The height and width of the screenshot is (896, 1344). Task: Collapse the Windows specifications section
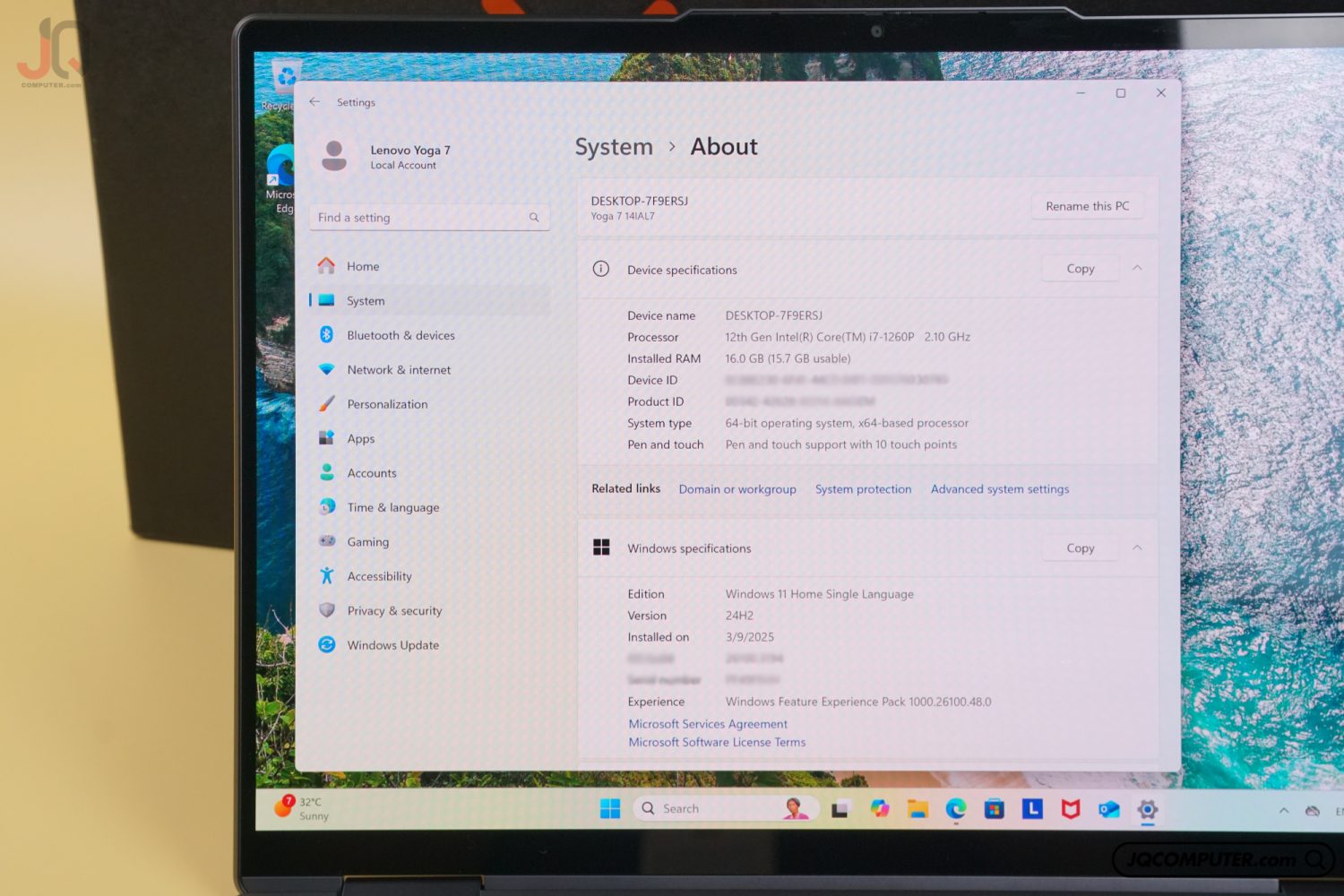click(1137, 547)
